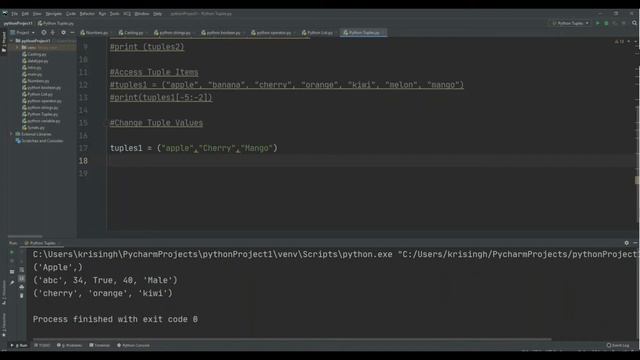The image size is (640, 360).
Task: Switch to the python strings.py editor tab
Action: (173, 33)
